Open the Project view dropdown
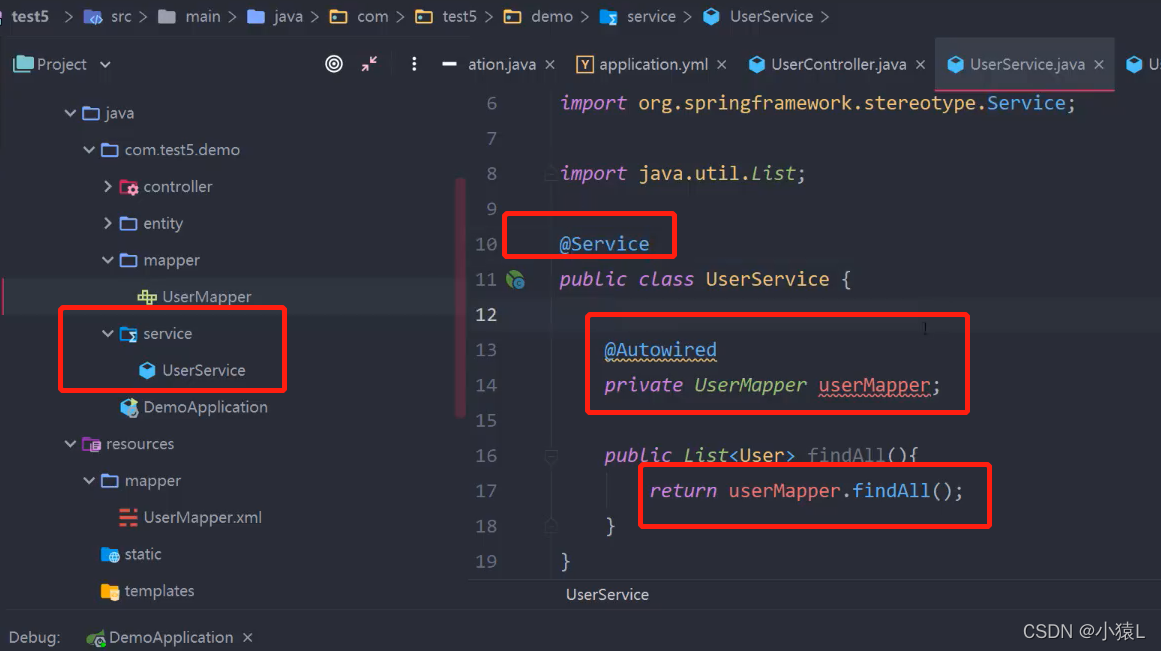Screen dimensions: 1161x651 105,64
